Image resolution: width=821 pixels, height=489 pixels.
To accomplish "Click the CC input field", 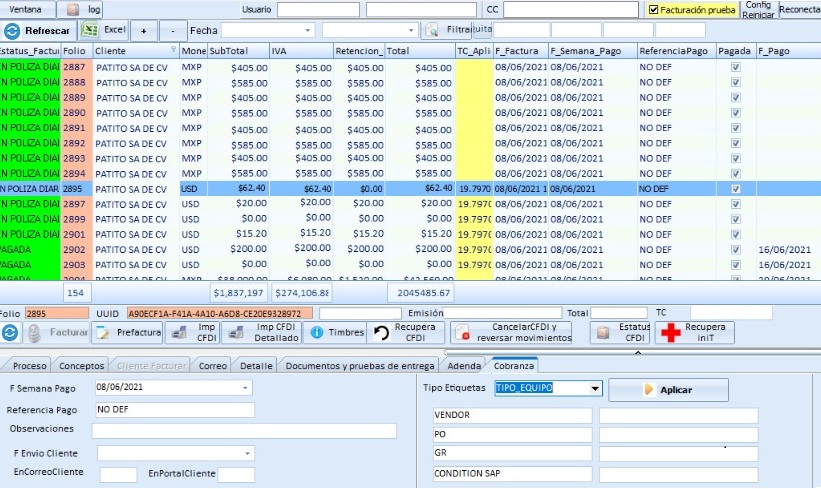I will tap(571, 9).
